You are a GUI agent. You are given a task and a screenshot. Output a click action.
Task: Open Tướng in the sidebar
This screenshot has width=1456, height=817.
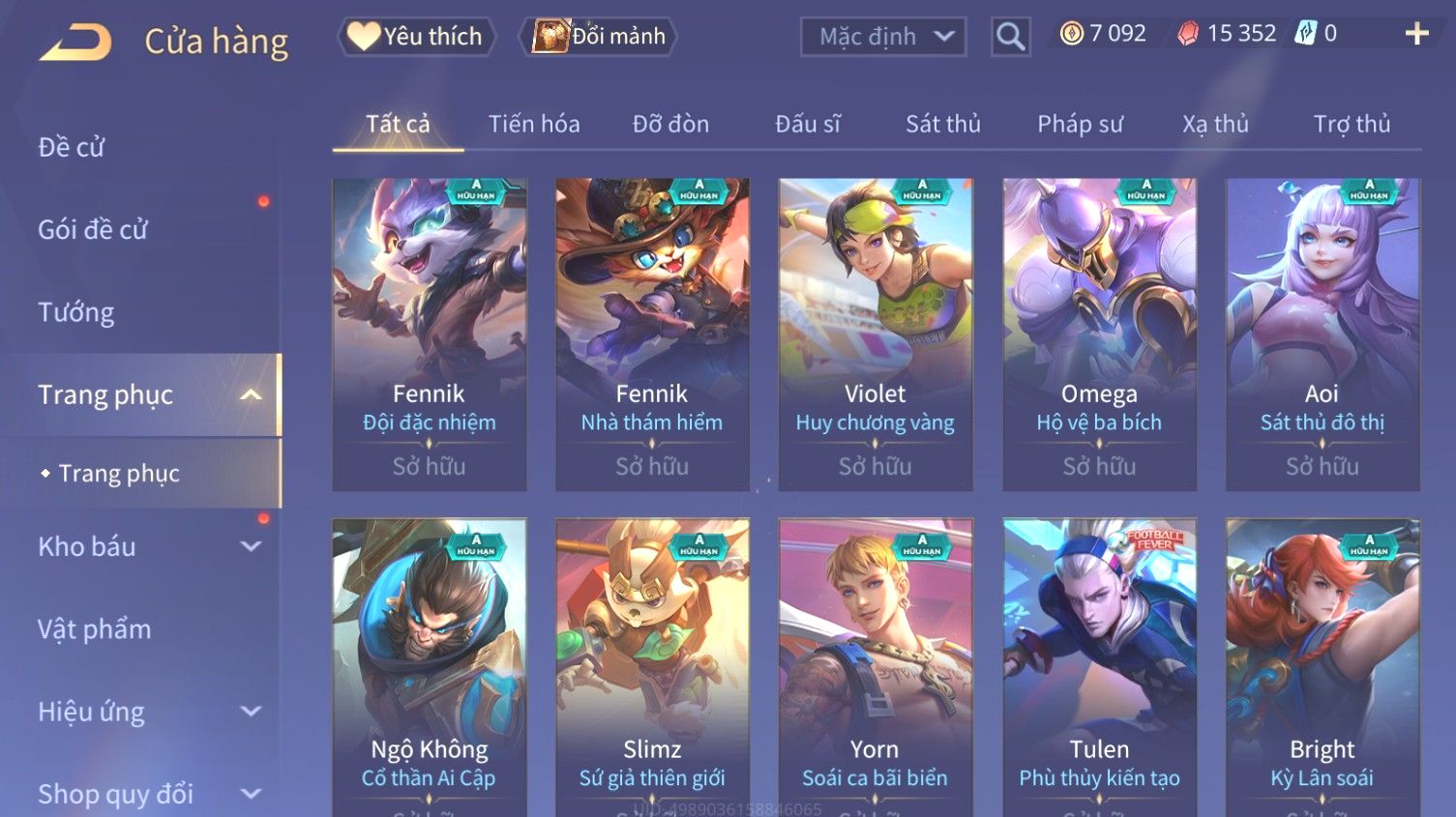[x=76, y=312]
